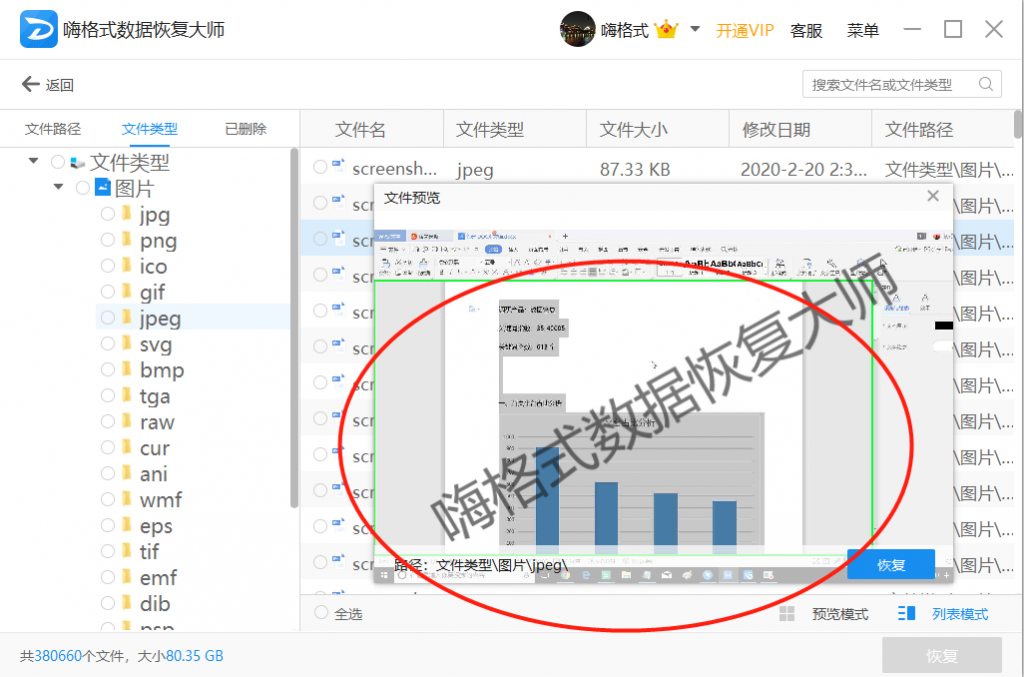Click the app logo icon
This screenshot has height=677, width=1024.
point(39,29)
